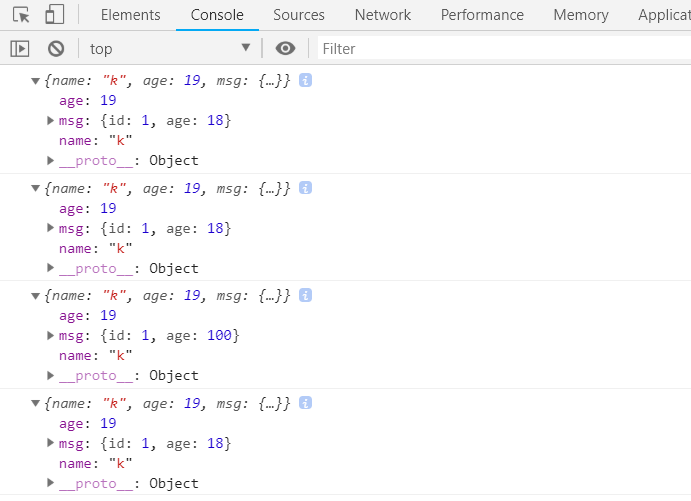691x501 pixels.
Task: Click the info icon on the first logged object
Action: pyautogui.click(x=306, y=80)
